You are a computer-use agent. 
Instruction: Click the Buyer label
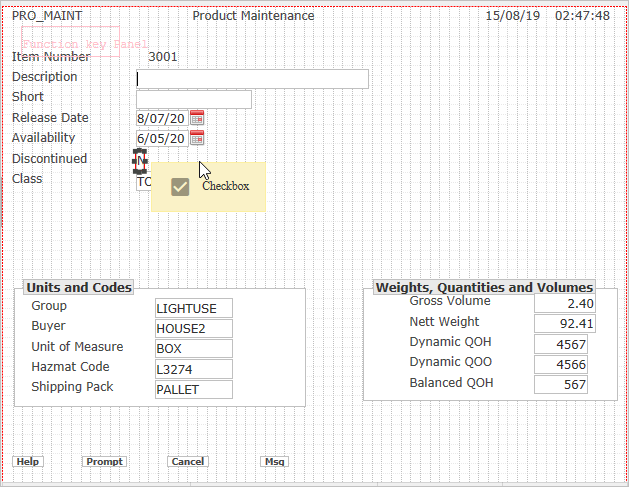pyautogui.click(x=48, y=326)
